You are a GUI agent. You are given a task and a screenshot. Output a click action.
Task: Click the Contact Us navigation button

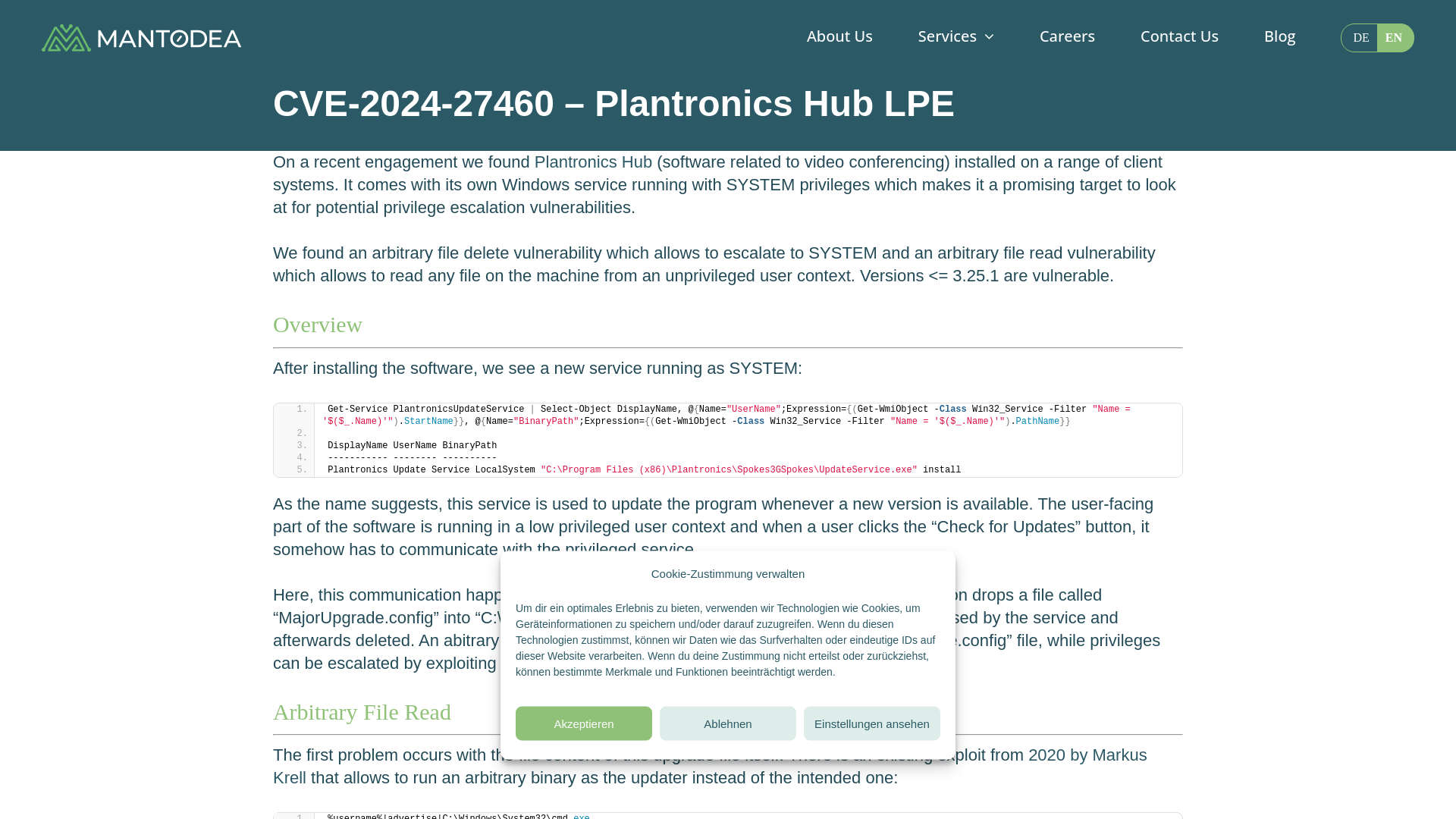click(1179, 36)
